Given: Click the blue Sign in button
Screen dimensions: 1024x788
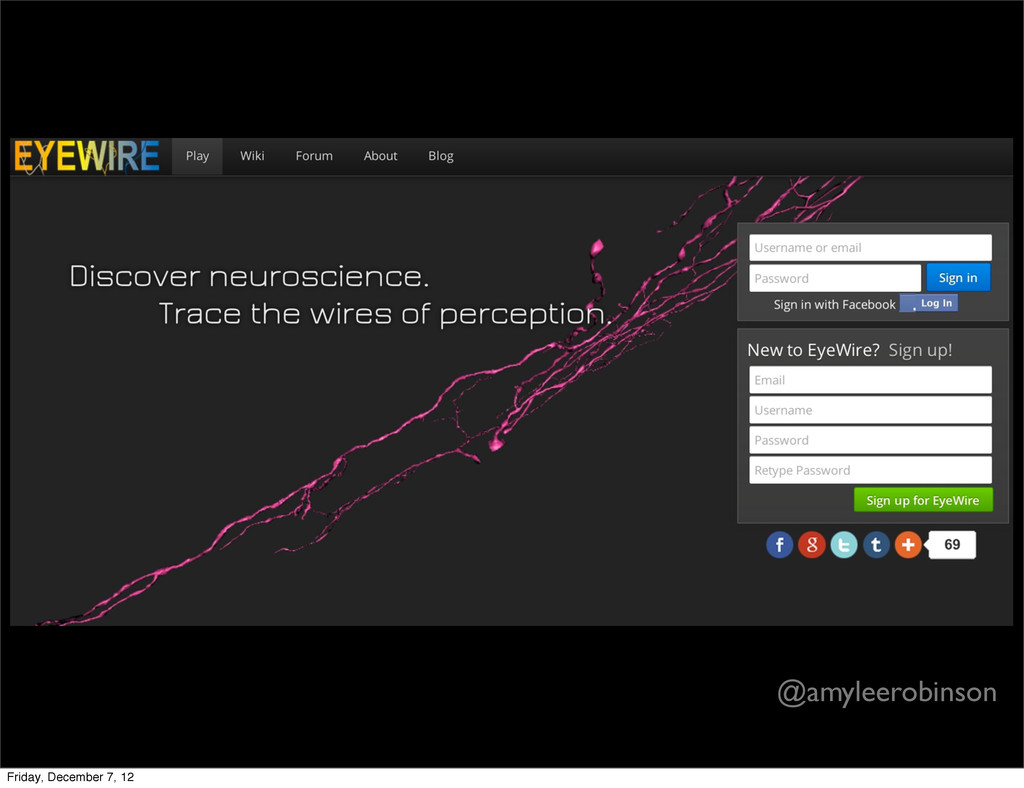Looking at the screenshot, I should click(958, 277).
